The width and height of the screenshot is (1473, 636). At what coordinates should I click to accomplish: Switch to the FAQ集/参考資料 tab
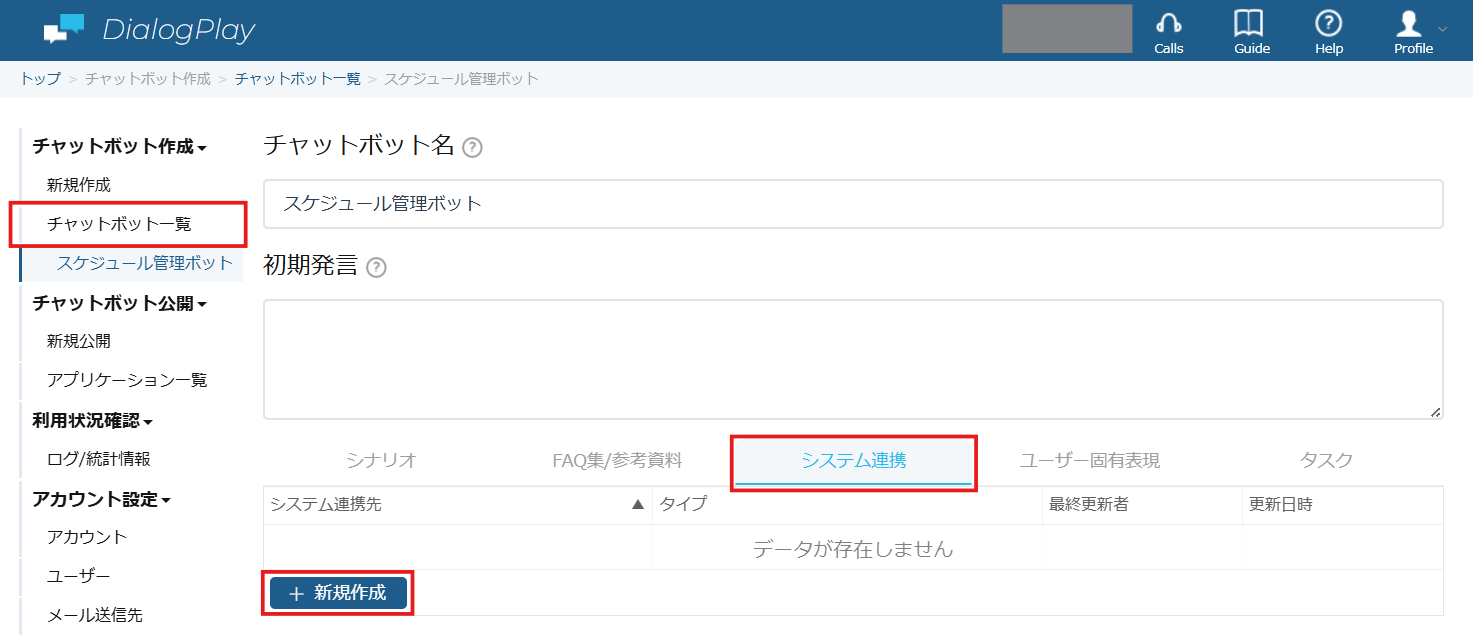pos(617,460)
